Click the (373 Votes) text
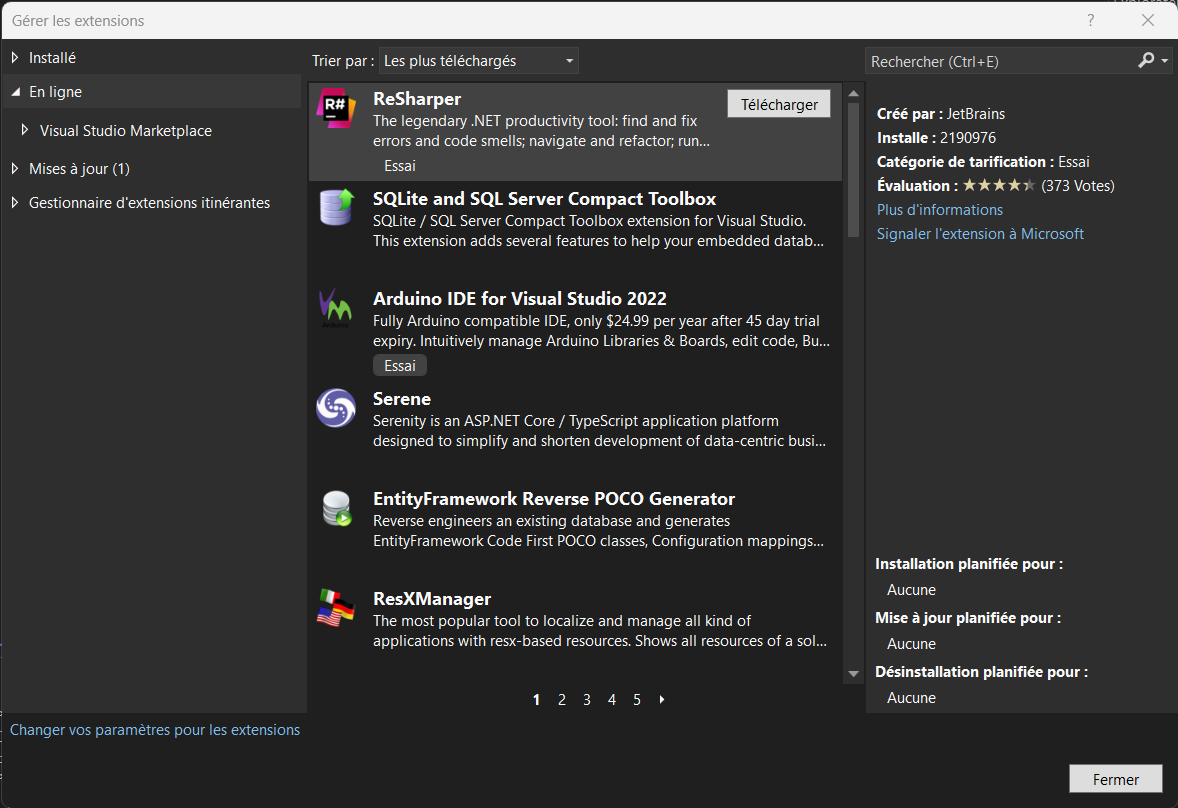The width and height of the screenshot is (1178, 808). pos(1078,185)
